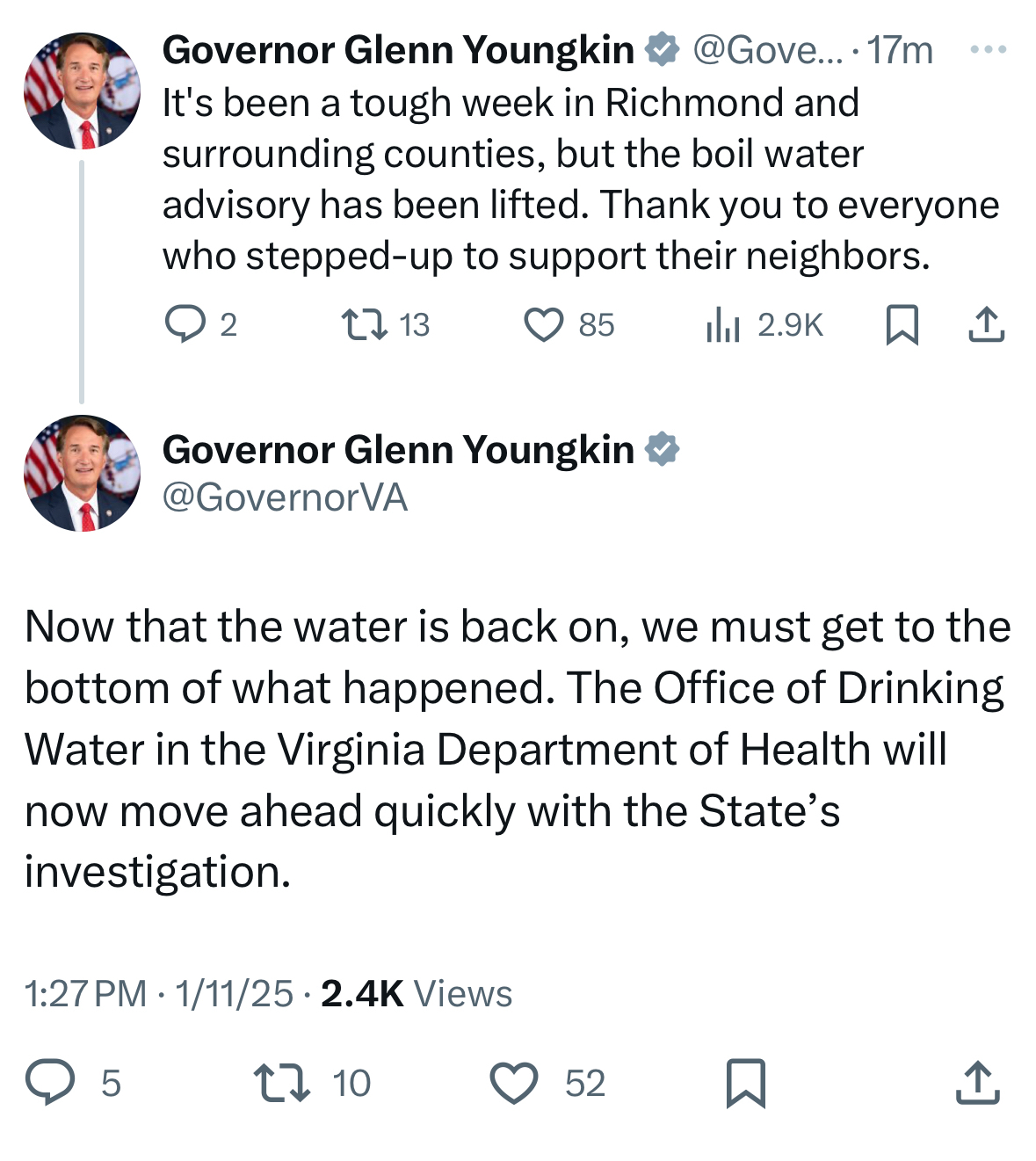1036x1161 pixels.
Task: Retweet the State's investigation tweet
Action: click(281, 1082)
